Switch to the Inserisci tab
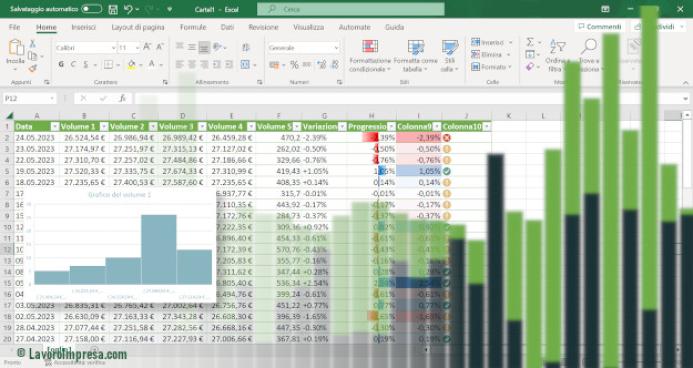 coord(84,27)
